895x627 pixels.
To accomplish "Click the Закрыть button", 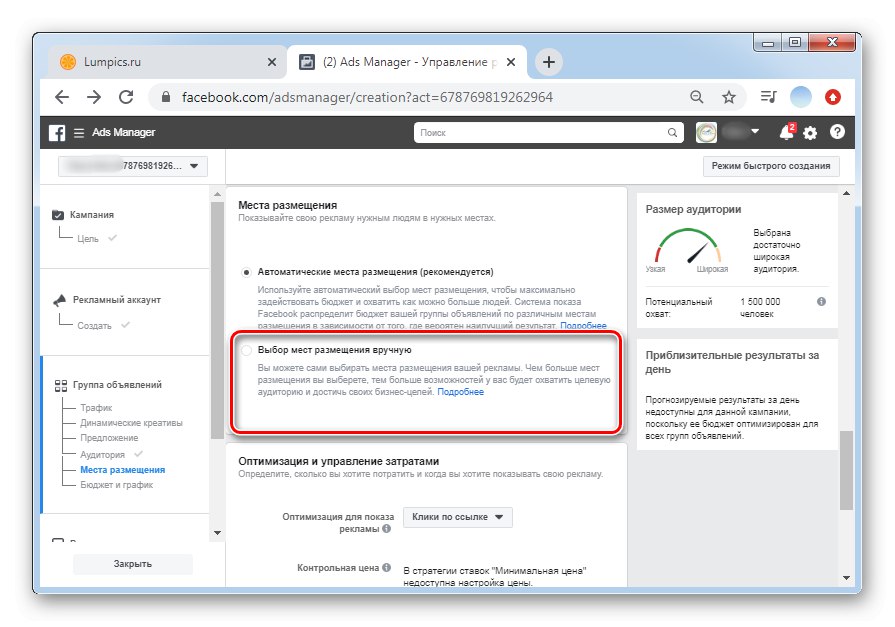I will [x=132, y=564].
